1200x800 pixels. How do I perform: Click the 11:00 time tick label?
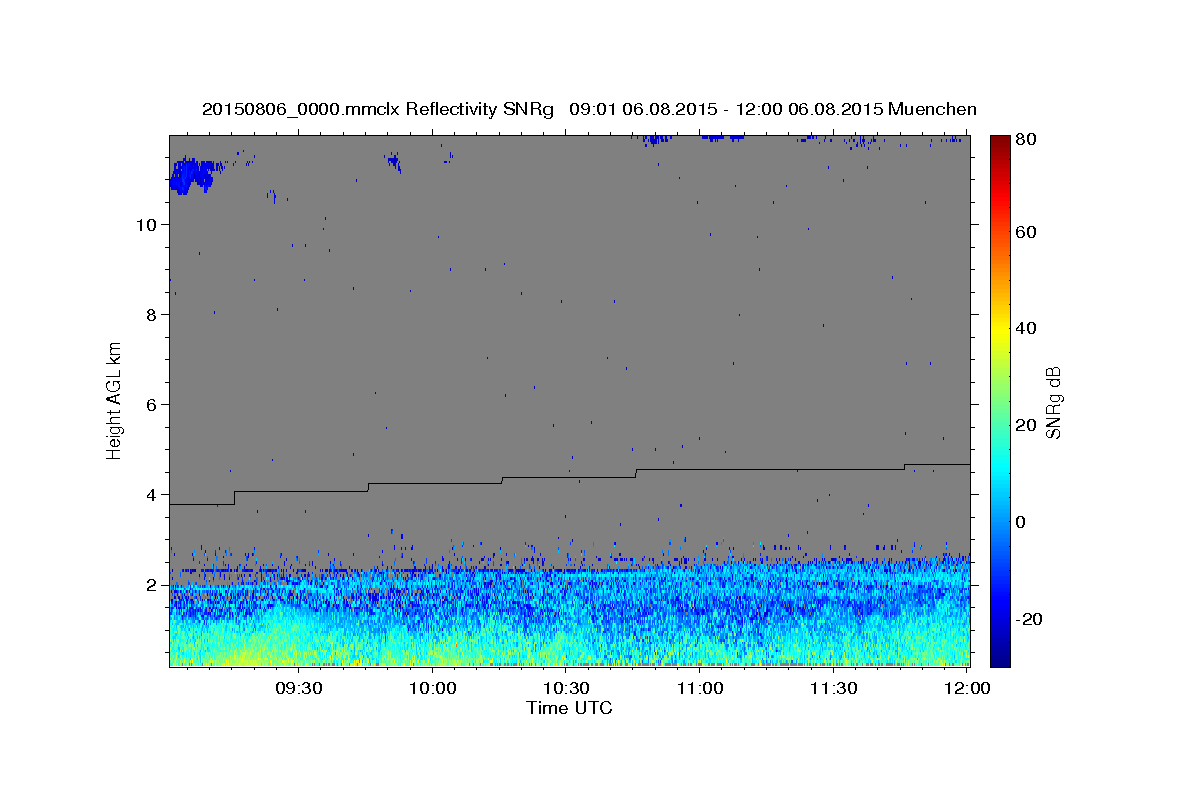(x=700, y=688)
